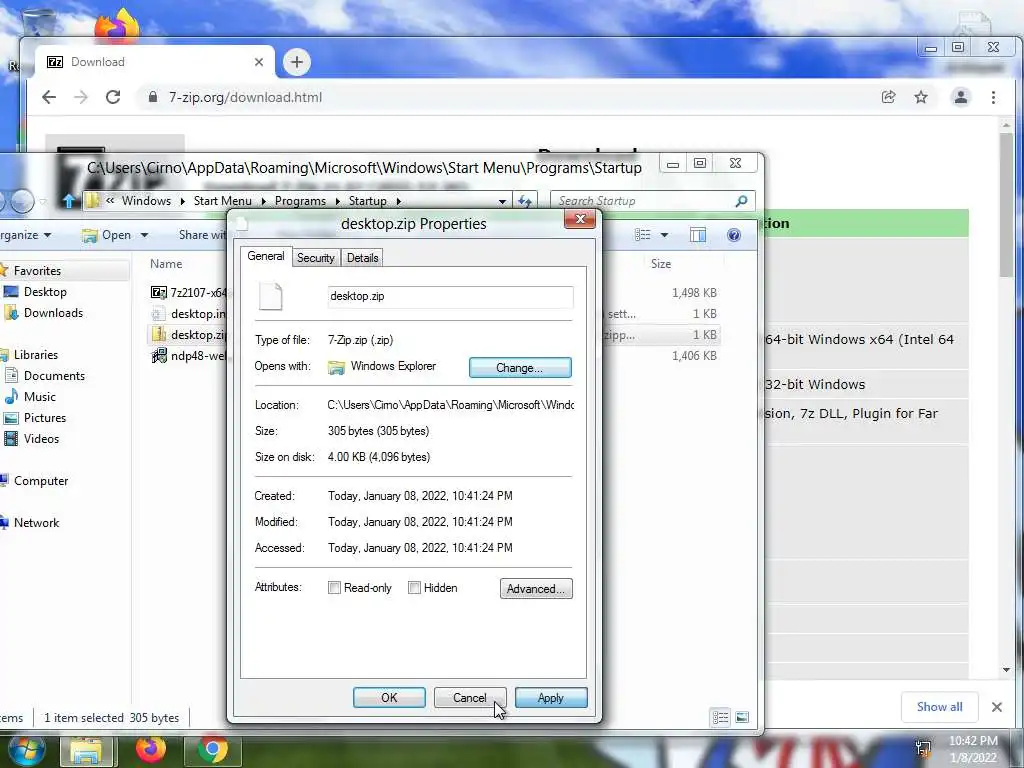Open Chrome share page icon
Screen dimensions: 1024x768
[888, 97]
